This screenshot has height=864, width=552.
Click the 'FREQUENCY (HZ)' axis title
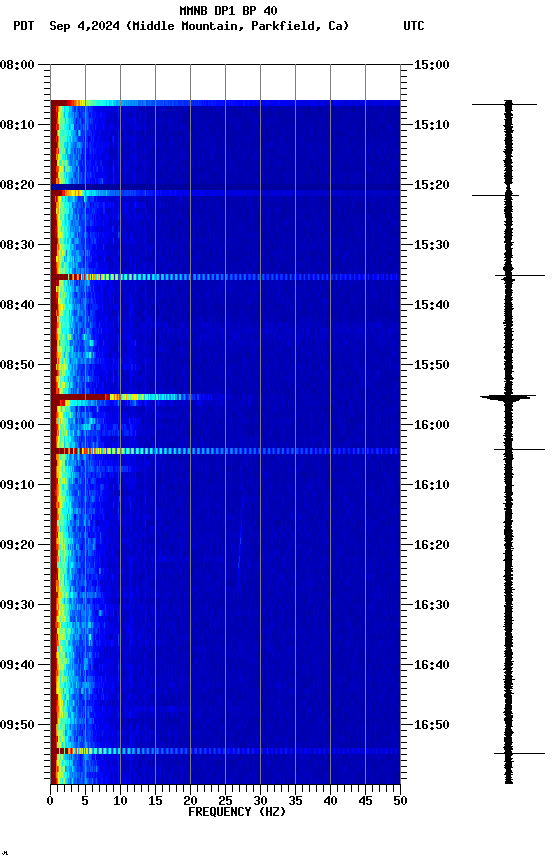pyautogui.click(x=237, y=812)
